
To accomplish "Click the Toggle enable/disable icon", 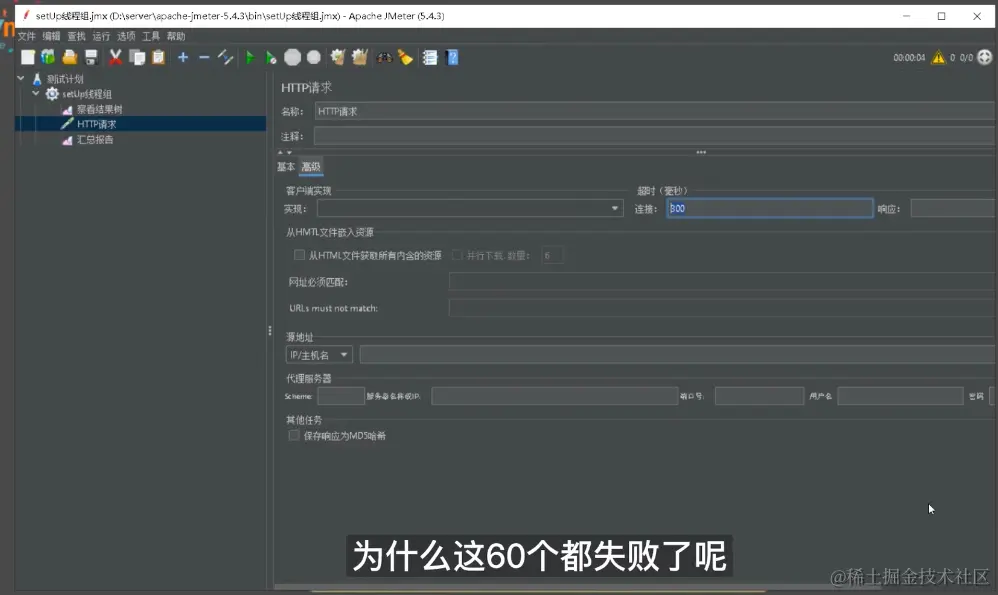I will (x=225, y=57).
